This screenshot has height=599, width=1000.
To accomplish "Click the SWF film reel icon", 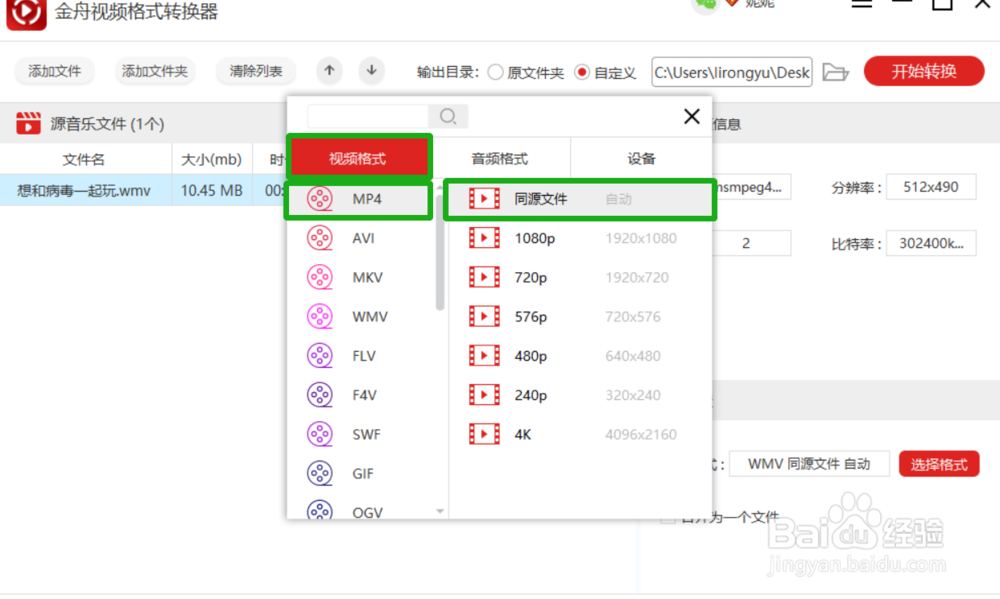I will coord(320,434).
